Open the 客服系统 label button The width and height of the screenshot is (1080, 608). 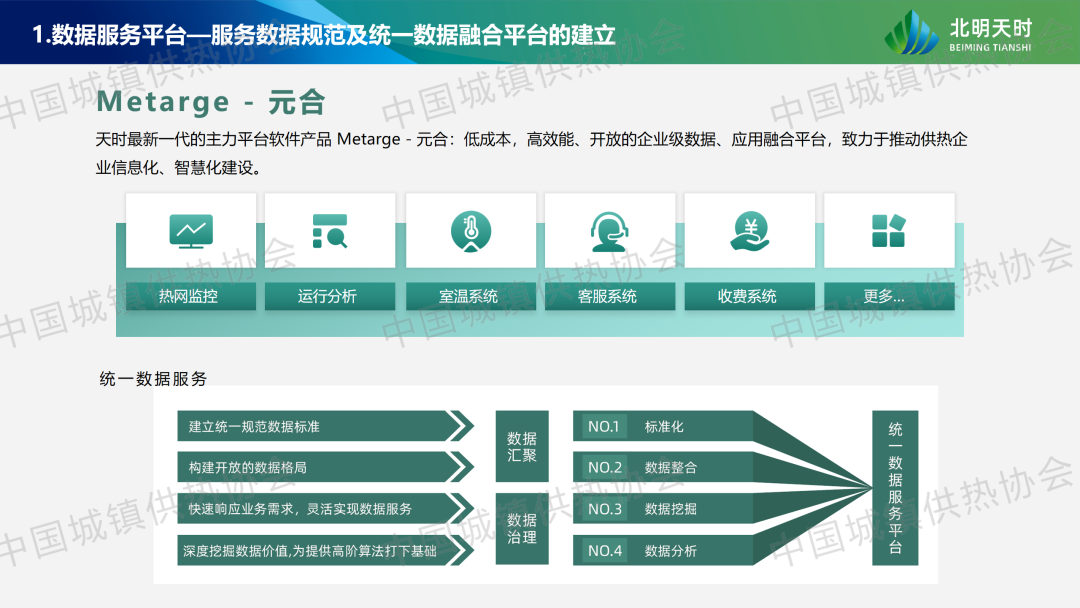(x=608, y=296)
